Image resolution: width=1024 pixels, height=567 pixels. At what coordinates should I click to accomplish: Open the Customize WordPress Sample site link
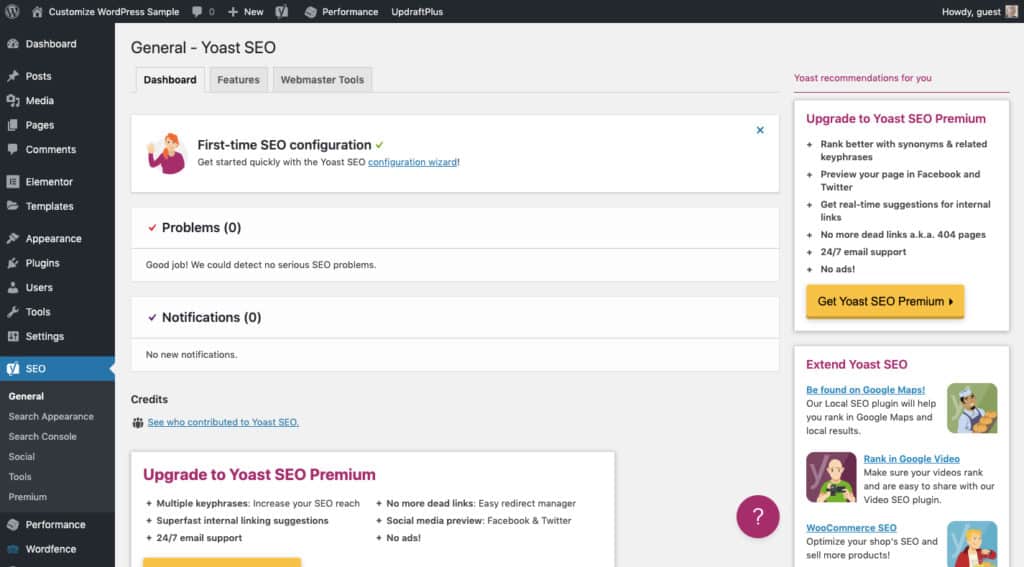tap(105, 12)
